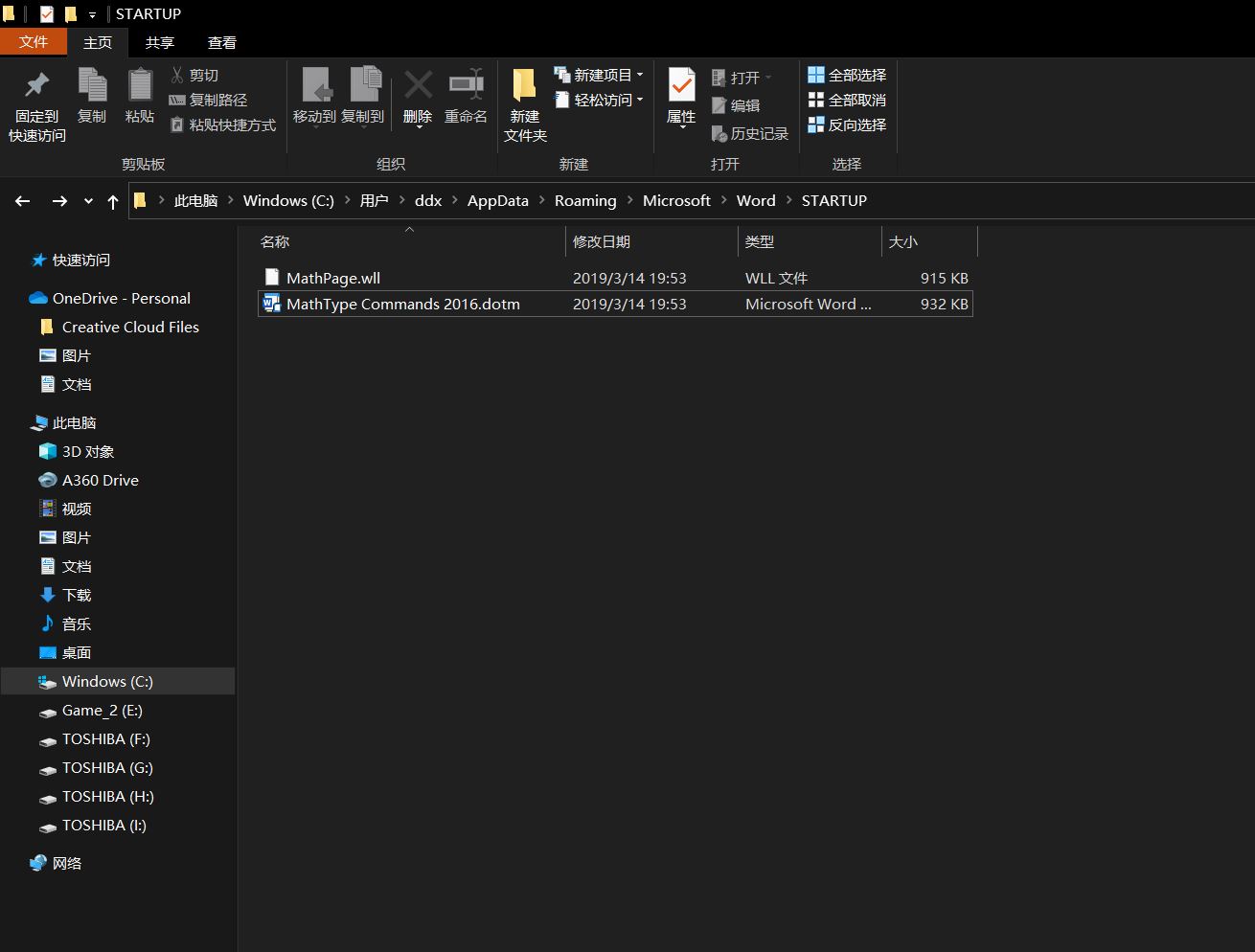Show the recent locations dropdown arrow
This screenshot has width=1255, height=952.
coord(88,201)
